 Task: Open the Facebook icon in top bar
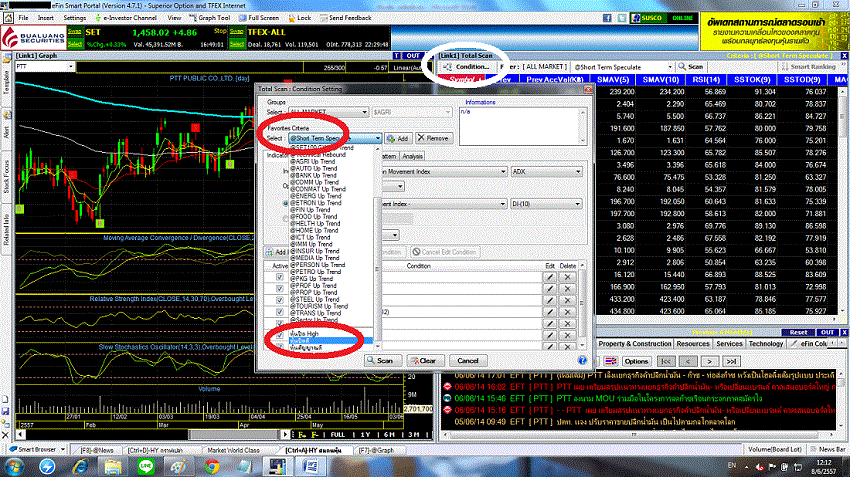click(607, 18)
